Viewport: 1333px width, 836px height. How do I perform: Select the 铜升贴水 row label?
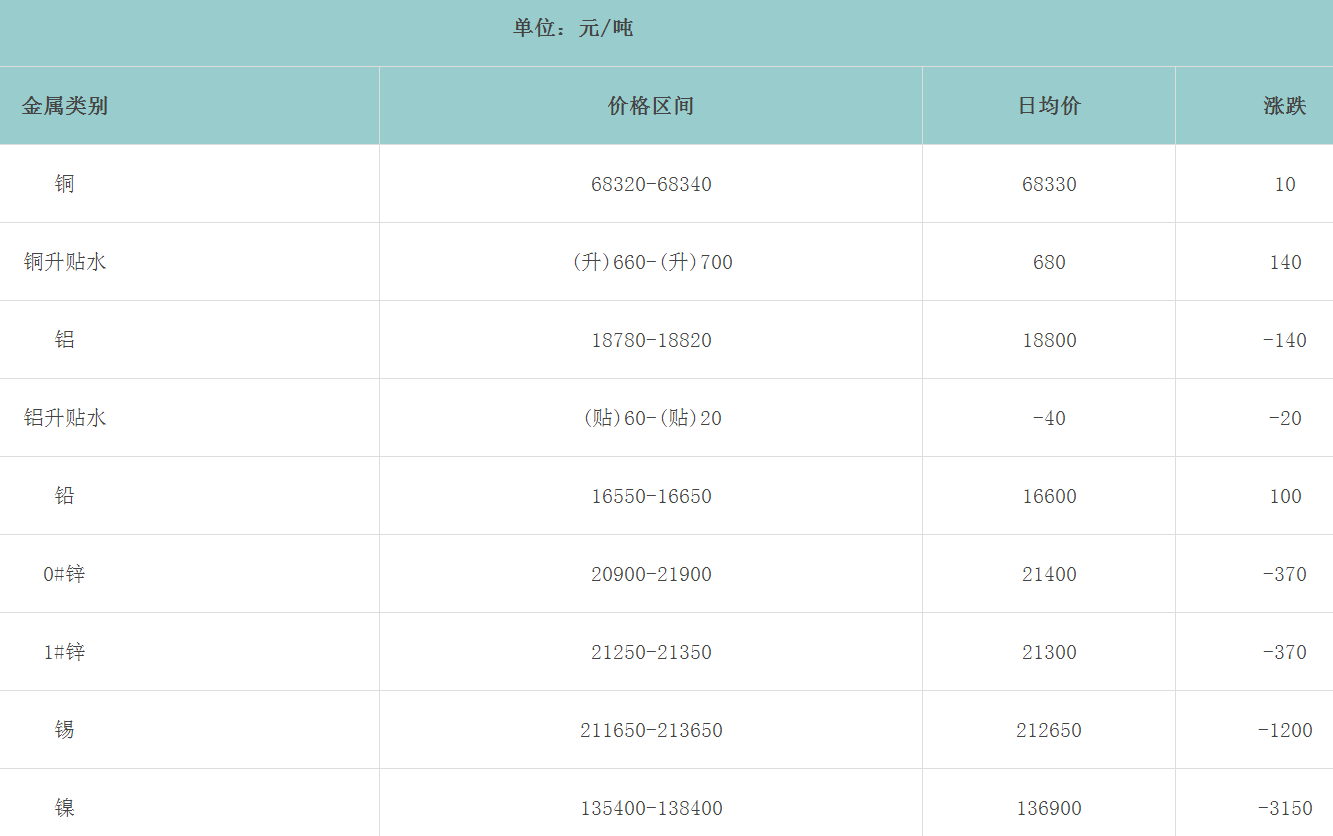65,262
